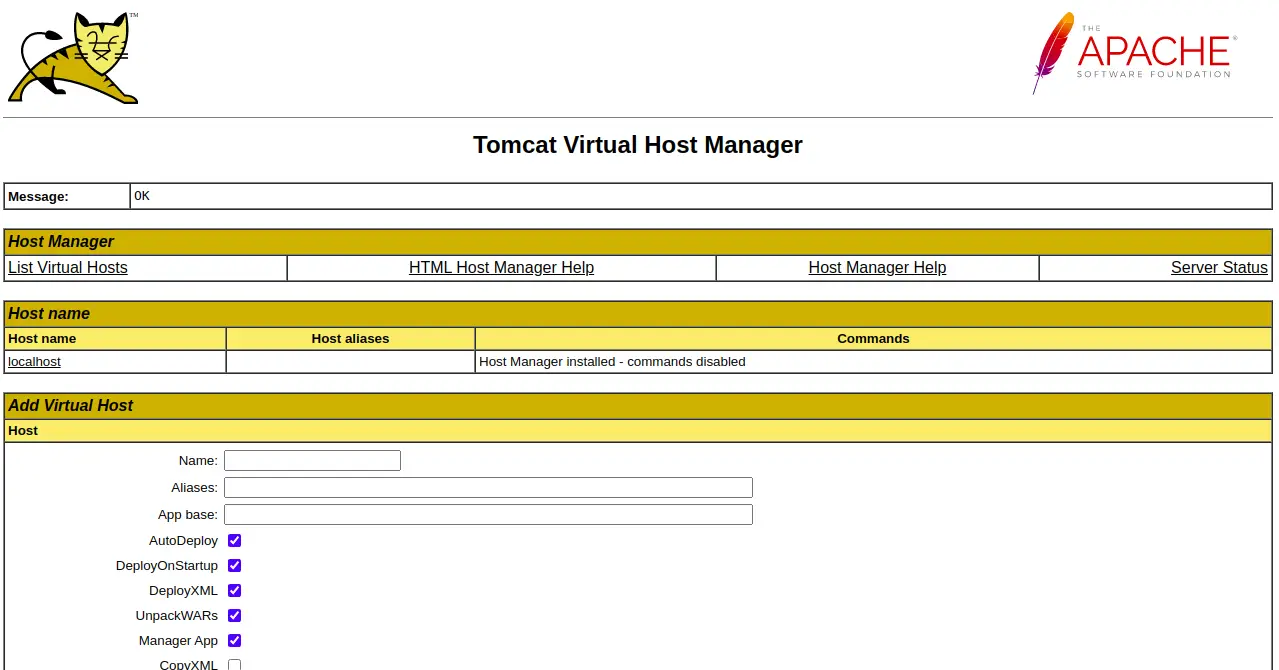Click the 'UnpackWARs' label text
This screenshot has height=670, width=1279.
click(x=177, y=616)
